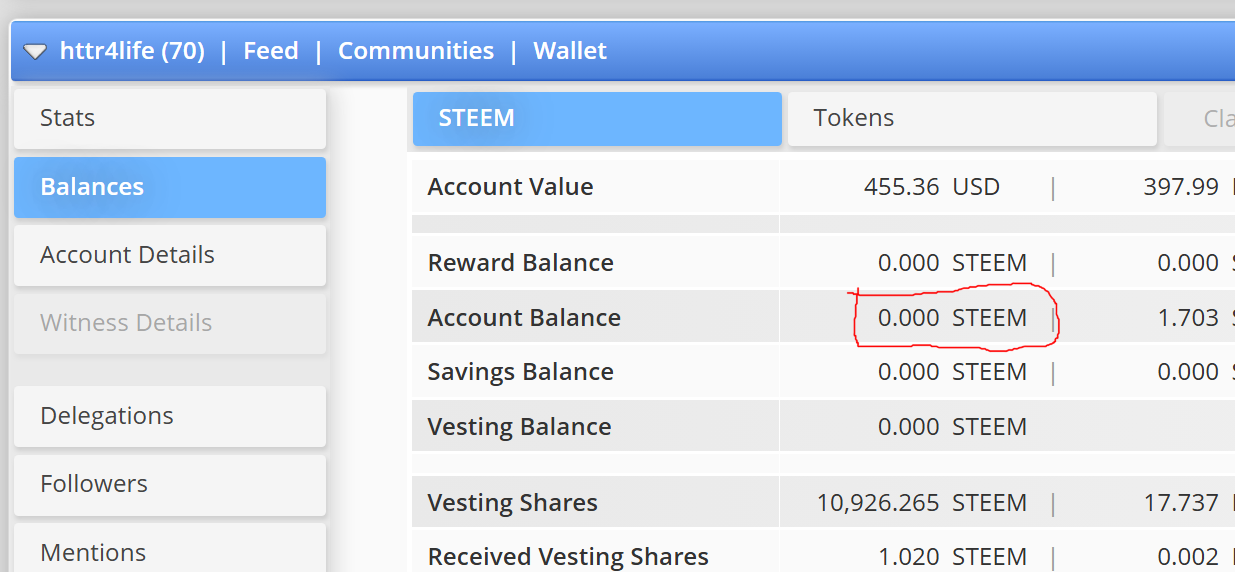Screen dimensions: 1235x572
Task: Open Wallet in the top bar
Action: (x=570, y=51)
